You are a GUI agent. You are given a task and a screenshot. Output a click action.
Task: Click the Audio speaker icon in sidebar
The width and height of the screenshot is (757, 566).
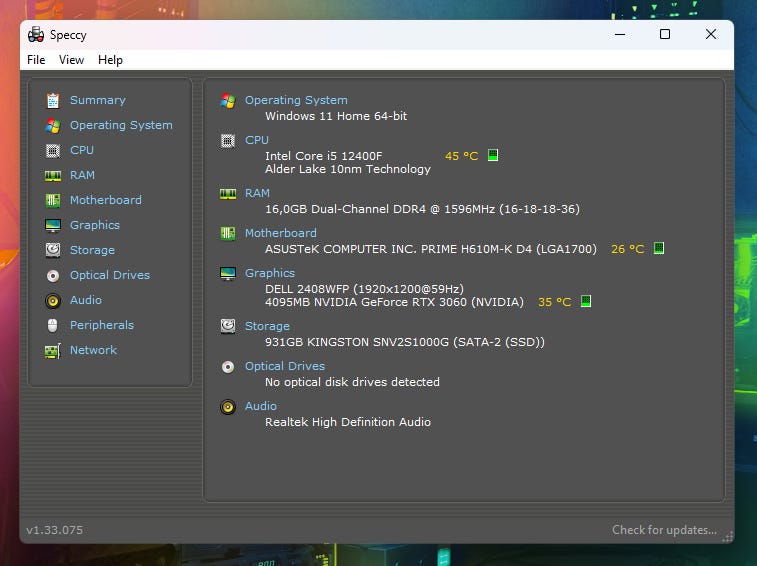click(x=52, y=300)
